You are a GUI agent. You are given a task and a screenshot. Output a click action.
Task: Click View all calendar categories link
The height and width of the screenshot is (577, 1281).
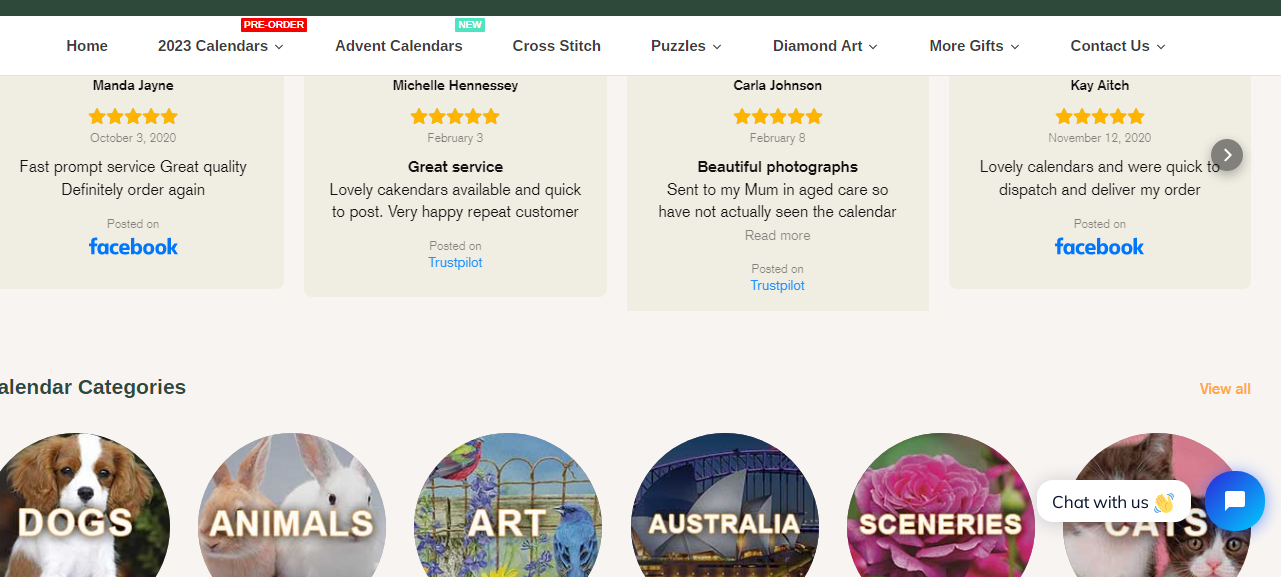1225,389
